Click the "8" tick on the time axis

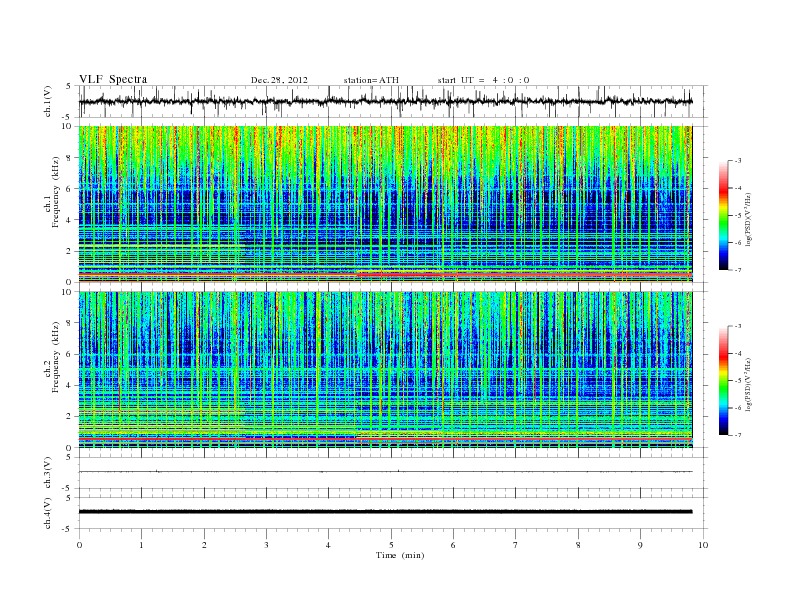578,545
